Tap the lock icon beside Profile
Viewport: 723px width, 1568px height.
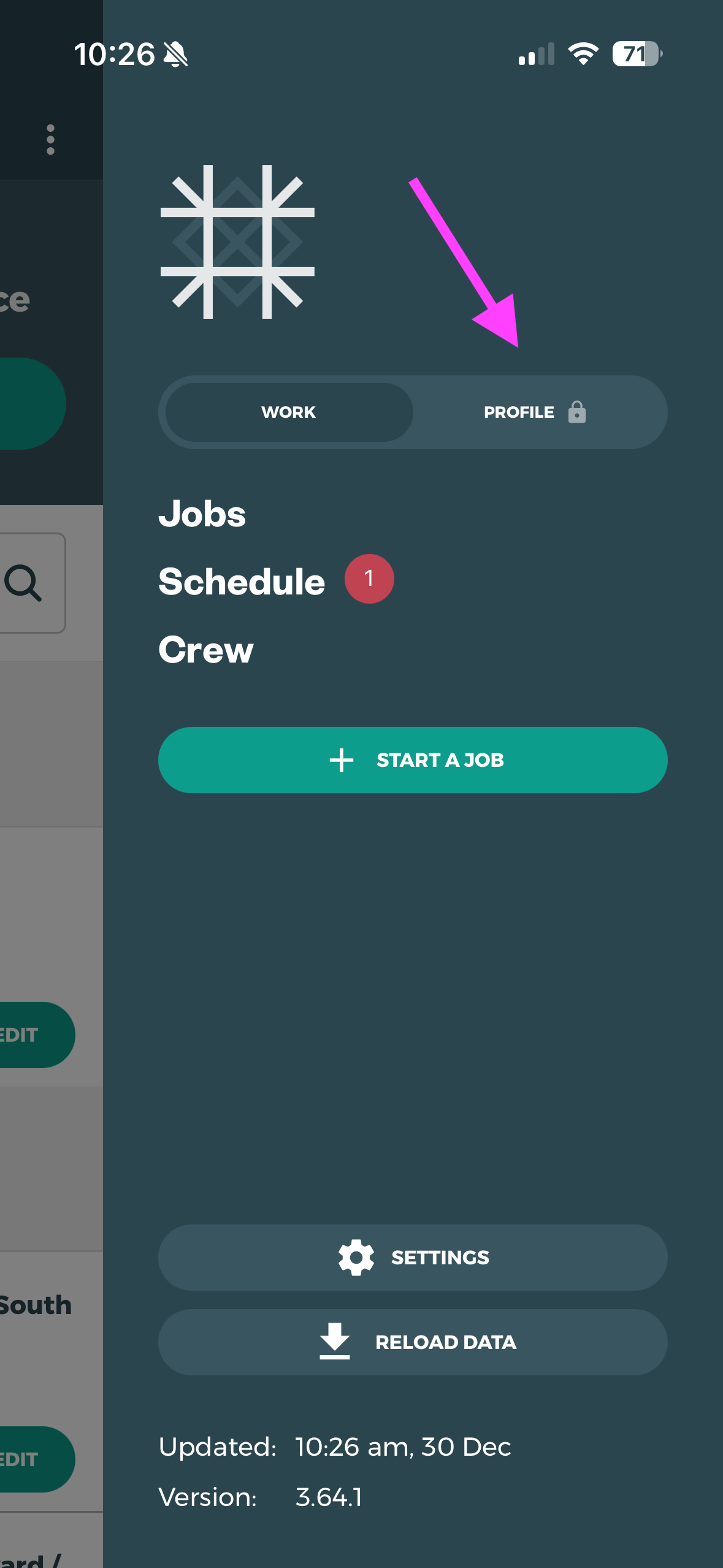576,412
